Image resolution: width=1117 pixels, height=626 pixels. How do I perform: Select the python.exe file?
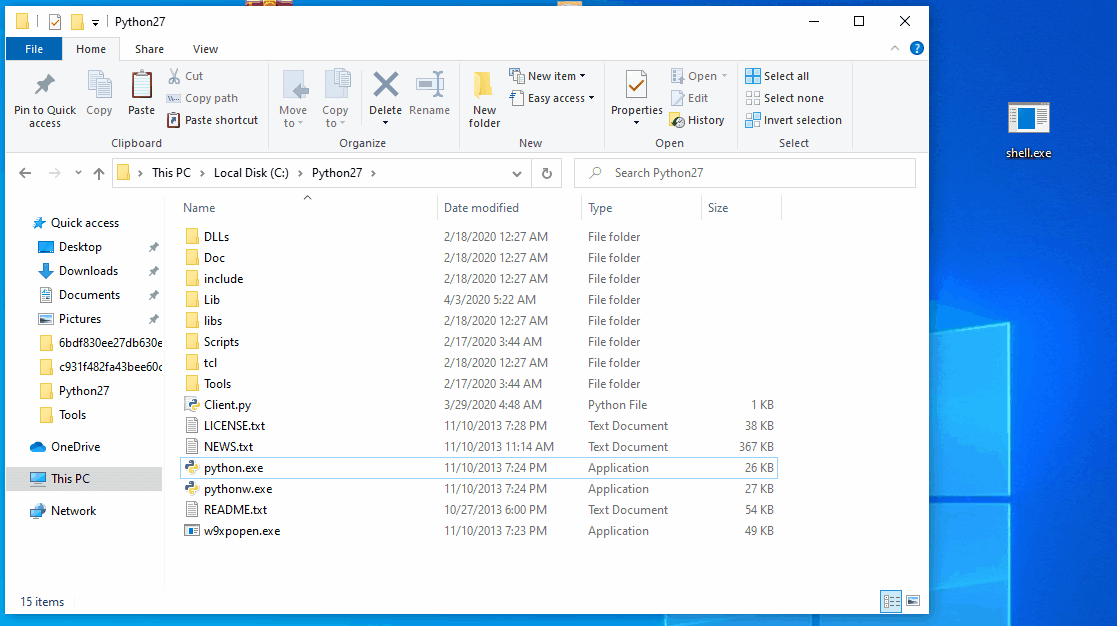pos(478,468)
